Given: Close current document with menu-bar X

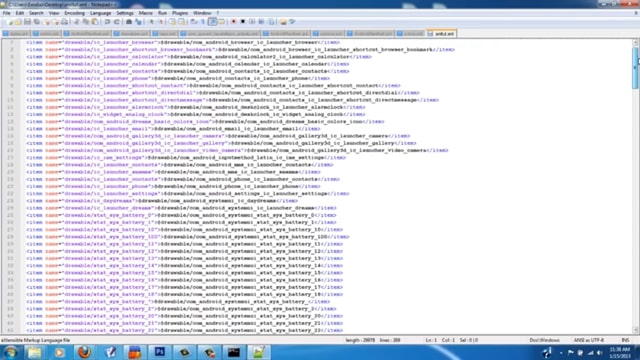Looking at the screenshot, I should click(x=636, y=13).
